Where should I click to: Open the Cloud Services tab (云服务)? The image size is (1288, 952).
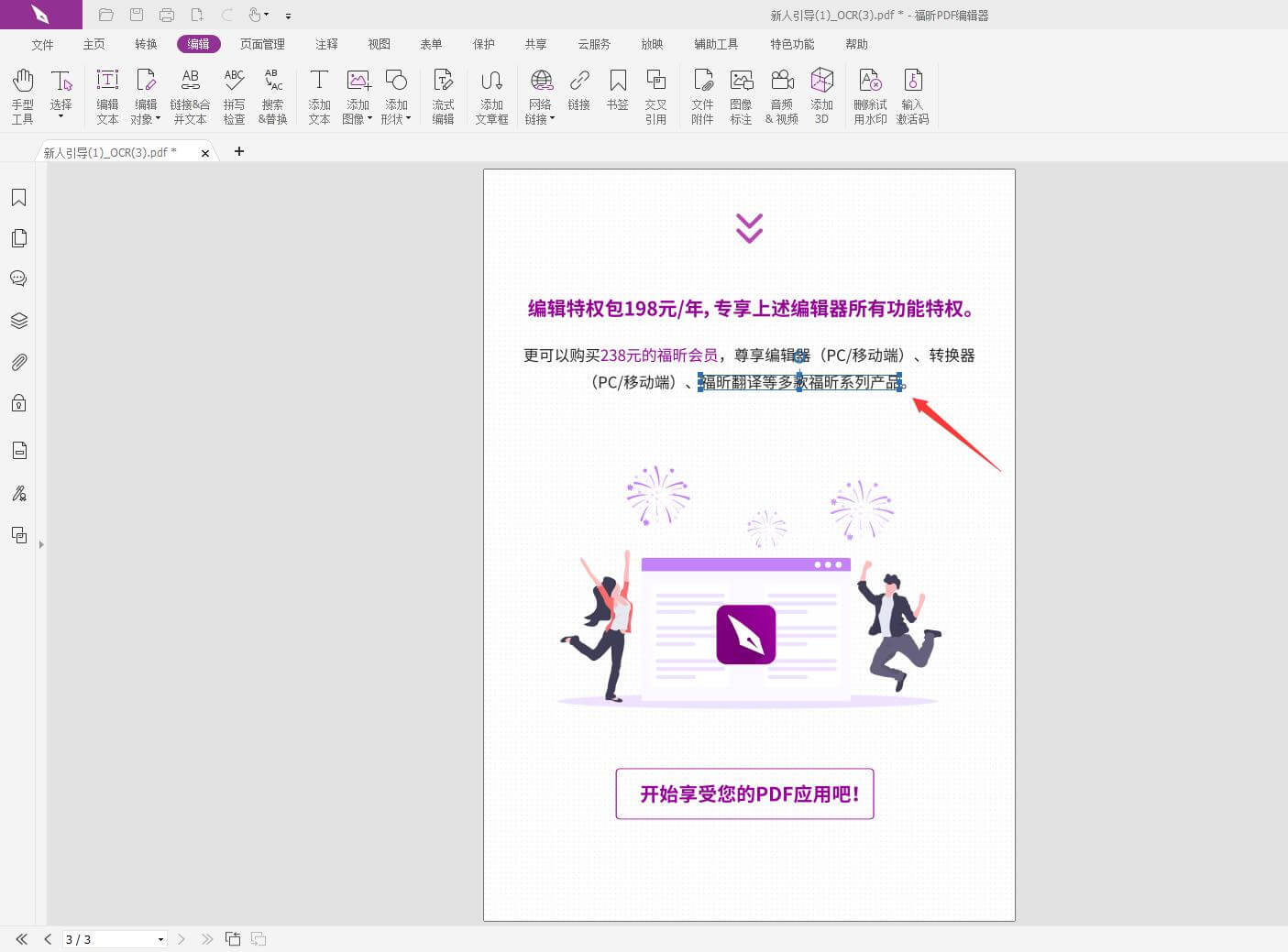coord(594,44)
